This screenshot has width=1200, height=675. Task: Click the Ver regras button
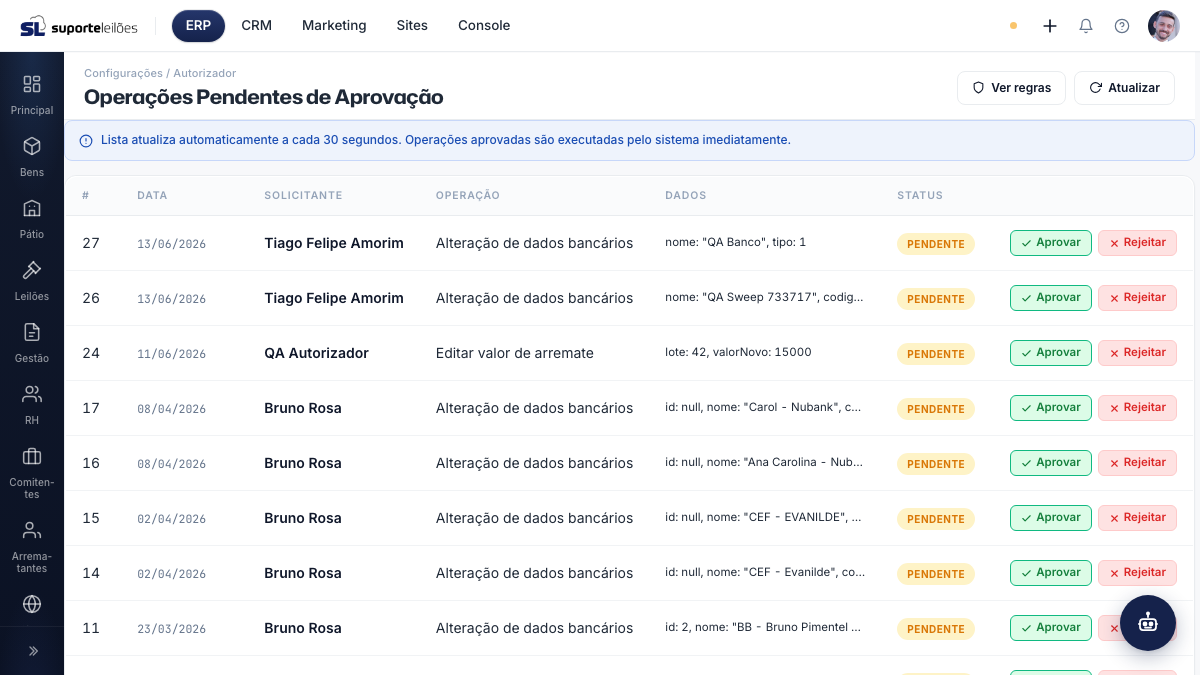click(x=1011, y=88)
